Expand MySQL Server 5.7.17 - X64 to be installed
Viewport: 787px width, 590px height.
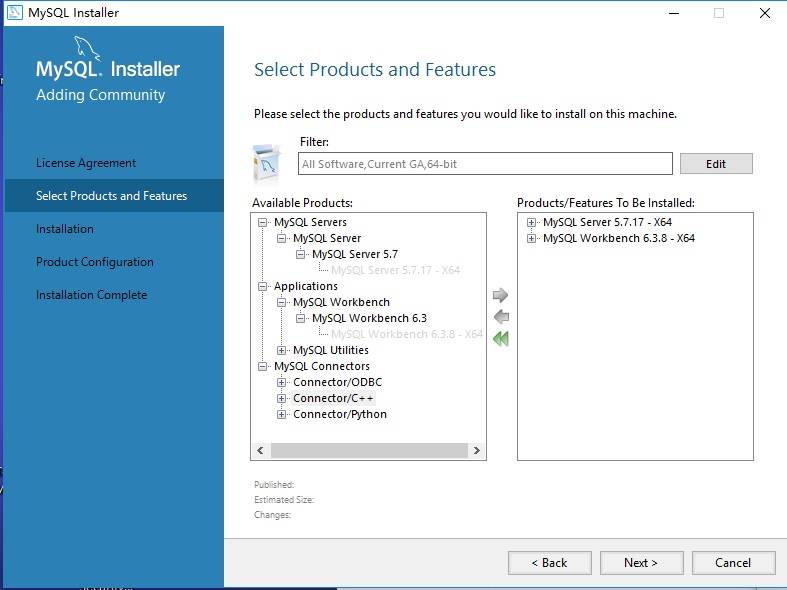(x=532, y=222)
